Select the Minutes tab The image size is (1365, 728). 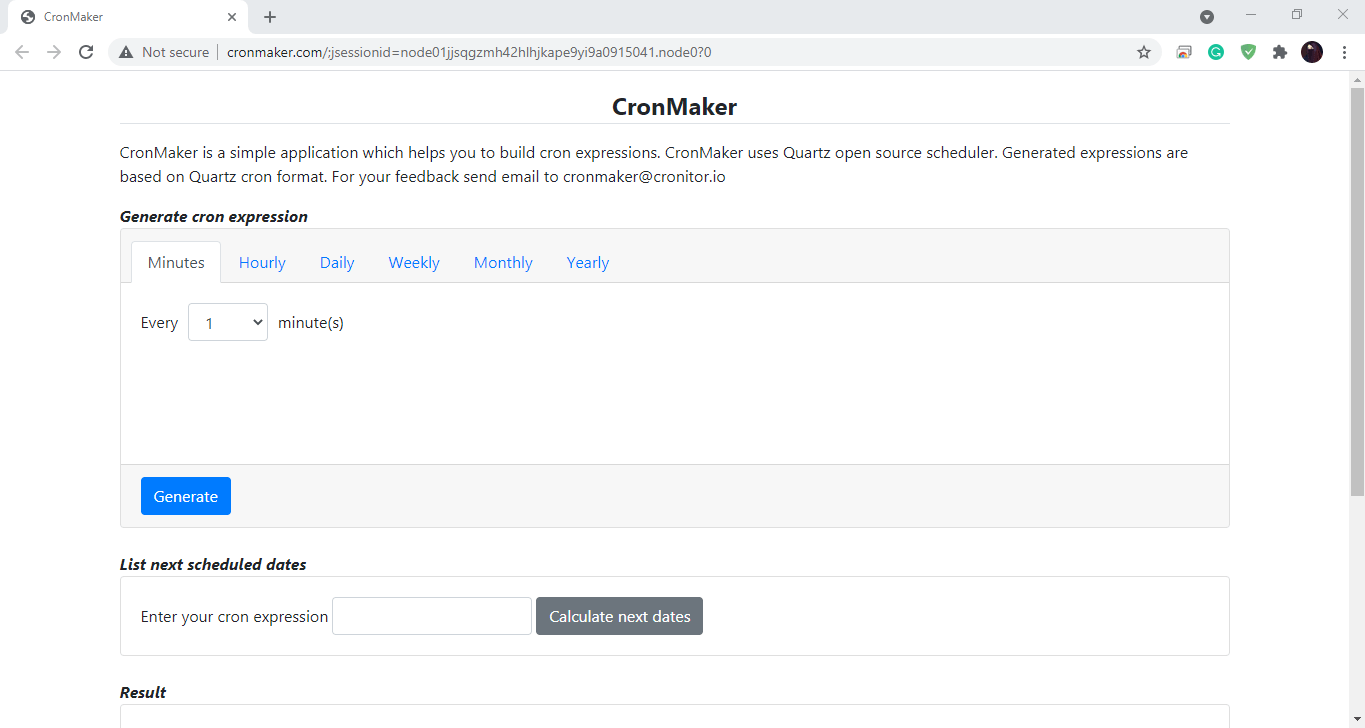[176, 262]
